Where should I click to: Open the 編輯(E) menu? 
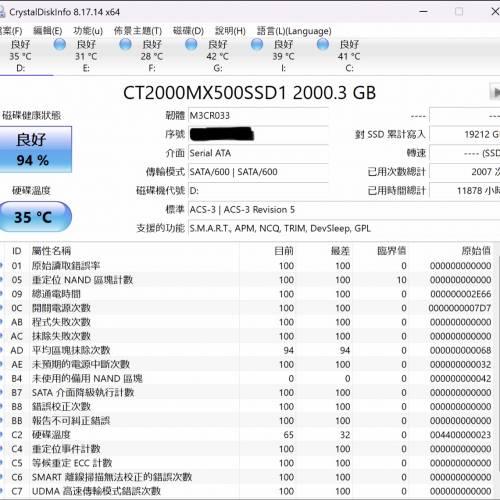click(48, 31)
